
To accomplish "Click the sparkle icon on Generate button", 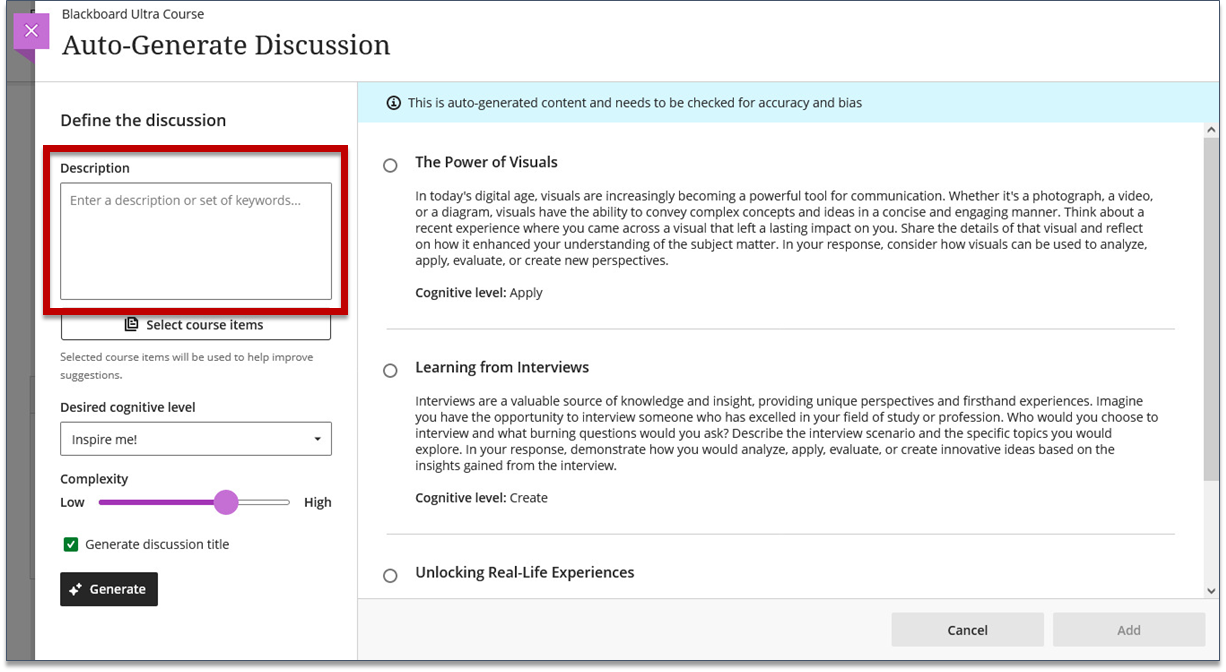I will (x=76, y=589).
